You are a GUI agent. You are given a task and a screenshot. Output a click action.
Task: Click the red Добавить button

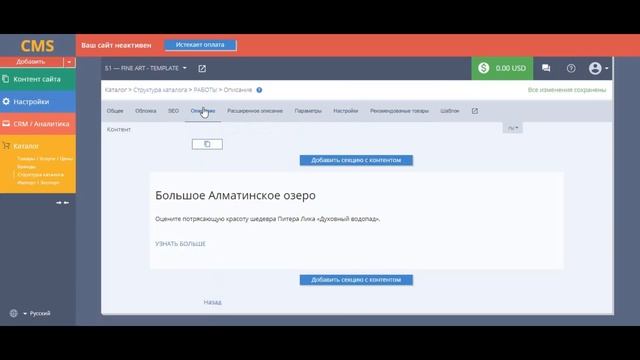(31, 62)
